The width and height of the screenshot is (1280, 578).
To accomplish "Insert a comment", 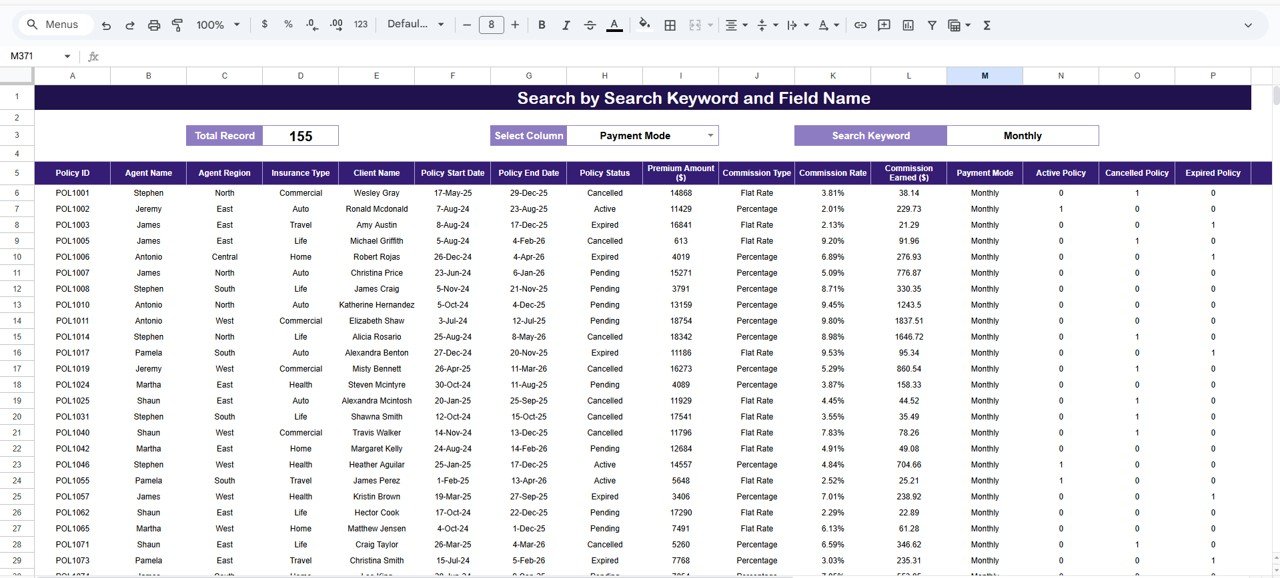I will tap(883, 24).
